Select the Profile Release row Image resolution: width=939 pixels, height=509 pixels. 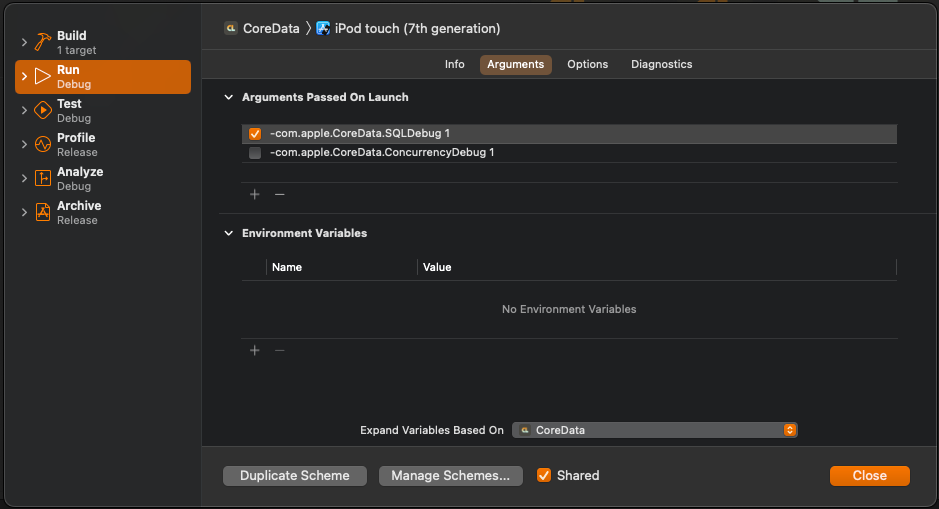pyautogui.click(x=103, y=144)
